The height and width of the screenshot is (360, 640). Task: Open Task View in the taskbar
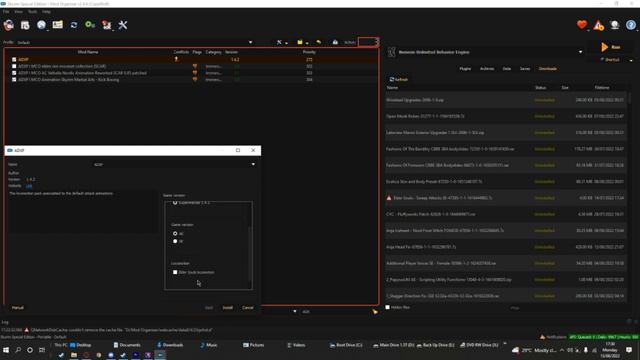[42, 350]
